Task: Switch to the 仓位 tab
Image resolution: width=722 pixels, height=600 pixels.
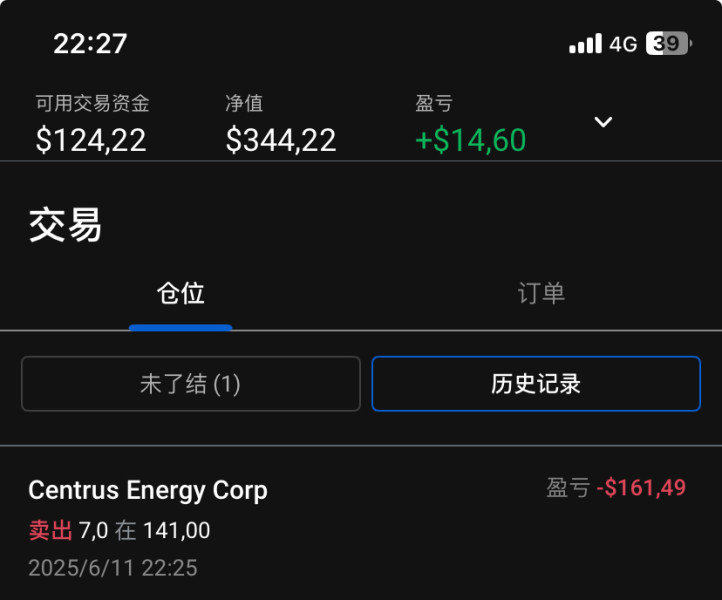Action: (181, 293)
